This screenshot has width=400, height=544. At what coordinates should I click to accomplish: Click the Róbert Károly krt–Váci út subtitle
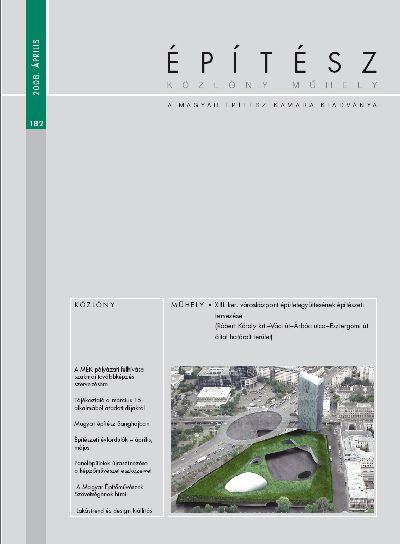tap(291, 331)
